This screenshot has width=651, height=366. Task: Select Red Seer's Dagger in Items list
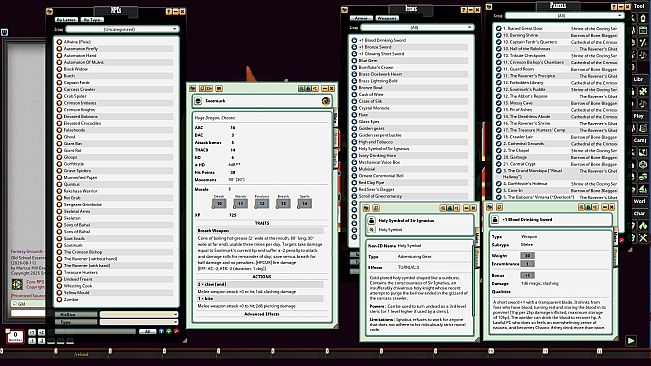[x=411, y=189]
